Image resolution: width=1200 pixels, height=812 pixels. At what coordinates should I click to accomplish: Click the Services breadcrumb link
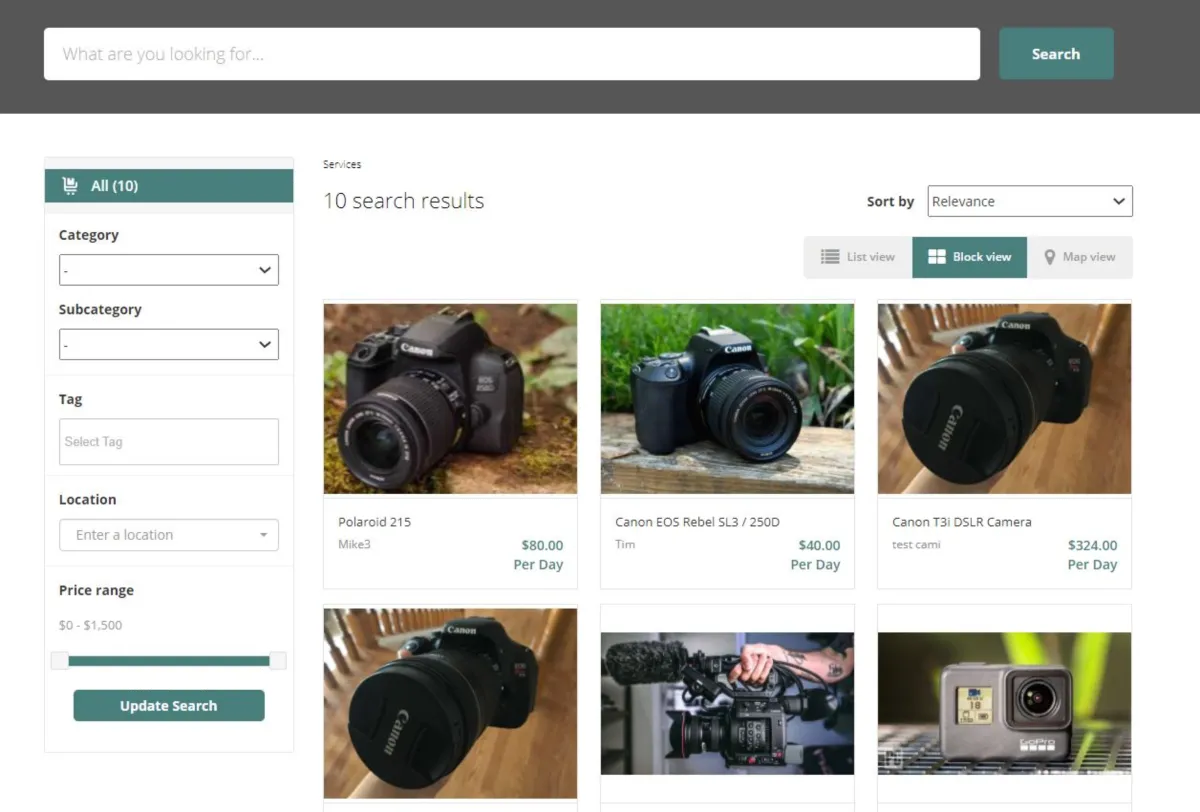(342, 164)
